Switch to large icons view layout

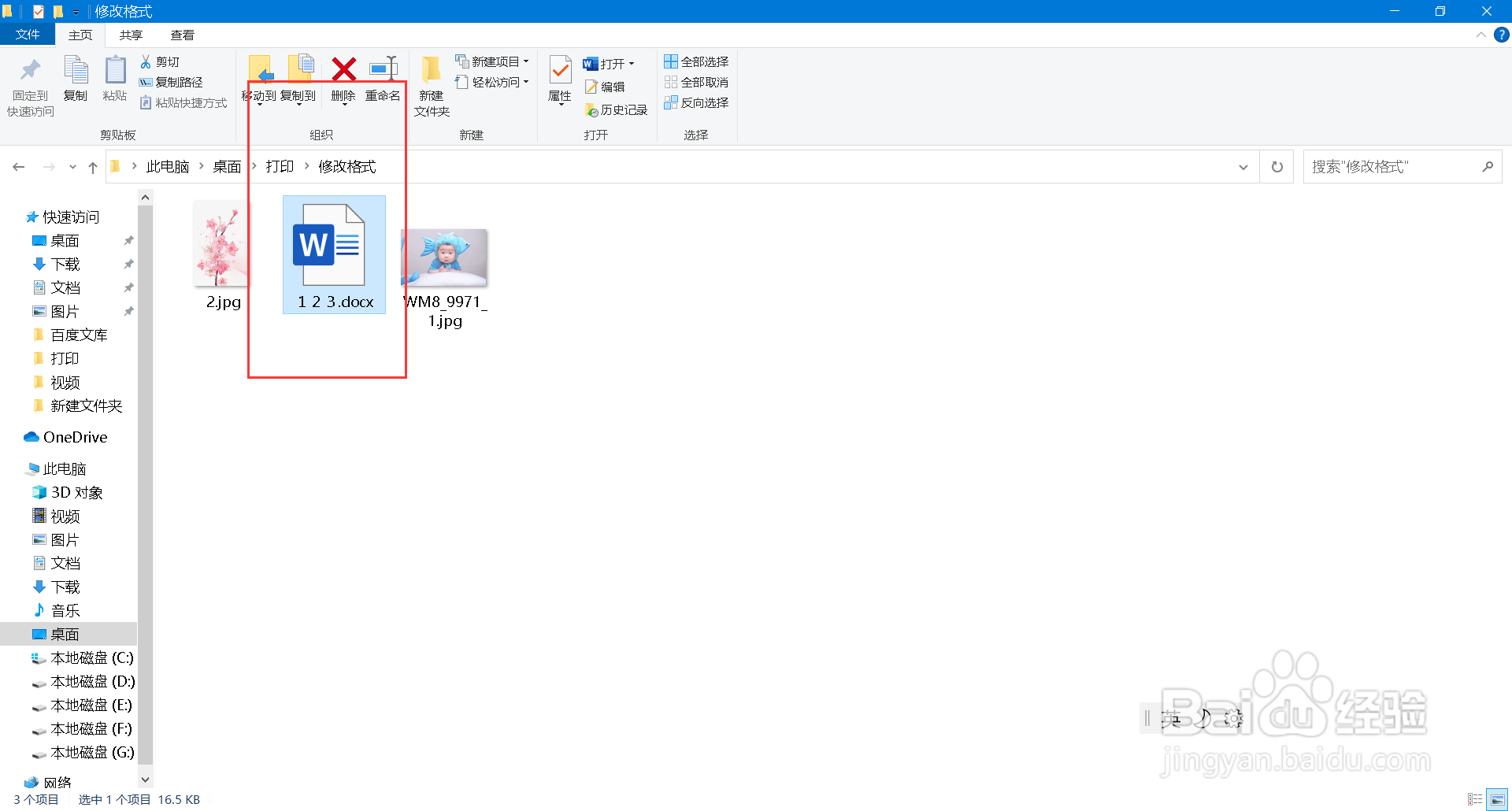1497,799
